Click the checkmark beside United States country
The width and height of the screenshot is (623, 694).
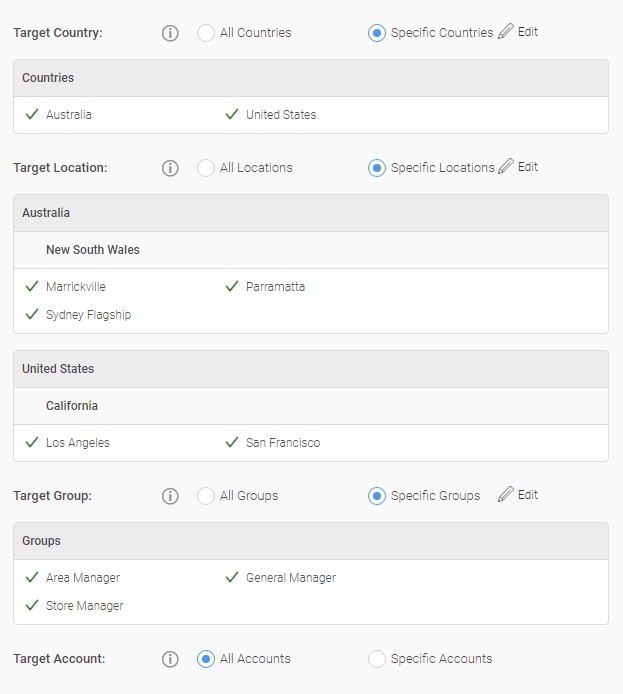[232, 114]
